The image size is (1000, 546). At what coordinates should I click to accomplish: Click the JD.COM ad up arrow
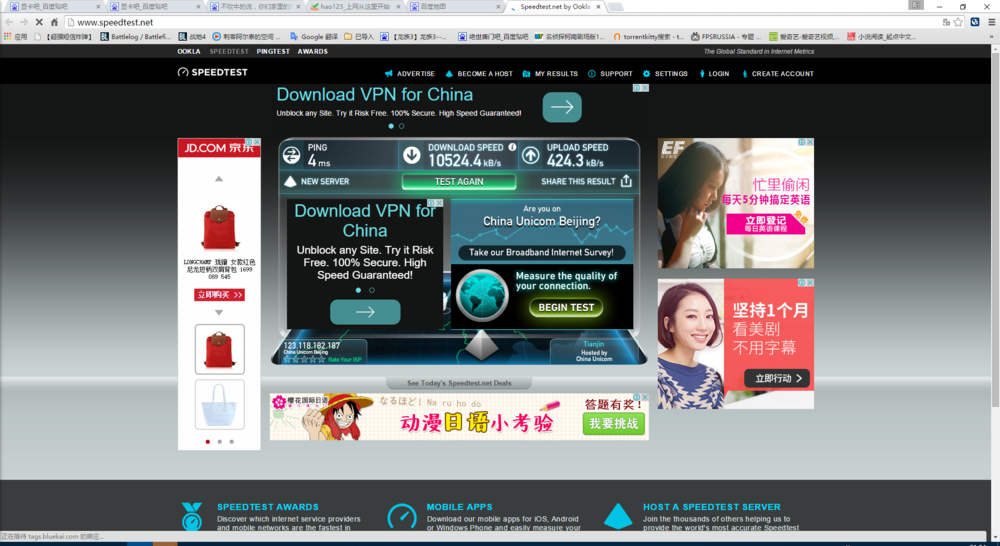[219, 179]
